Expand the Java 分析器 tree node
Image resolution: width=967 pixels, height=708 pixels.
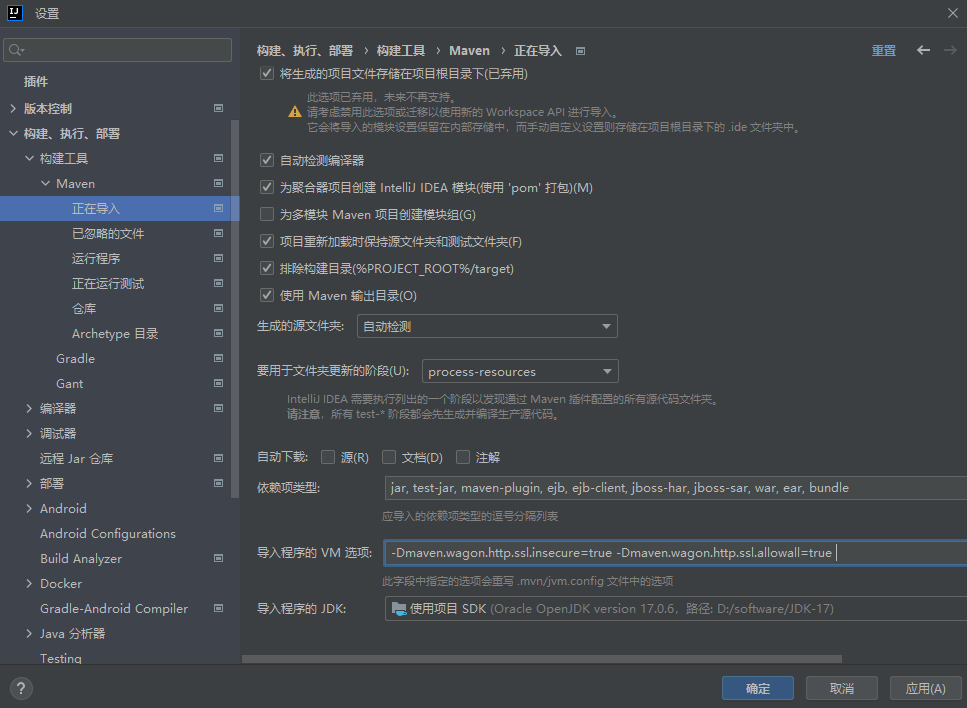[29, 633]
